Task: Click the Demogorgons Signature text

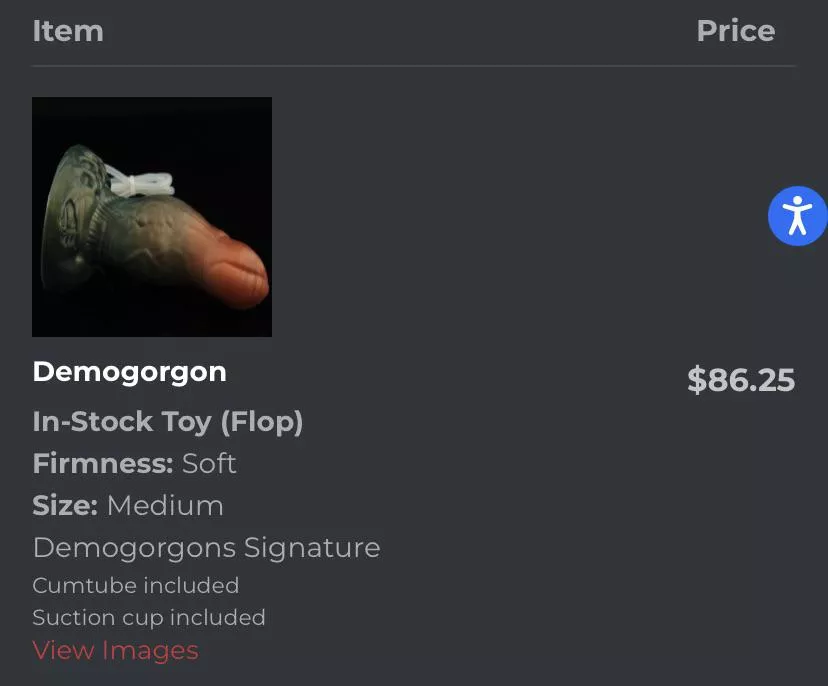Action: [x=206, y=547]
